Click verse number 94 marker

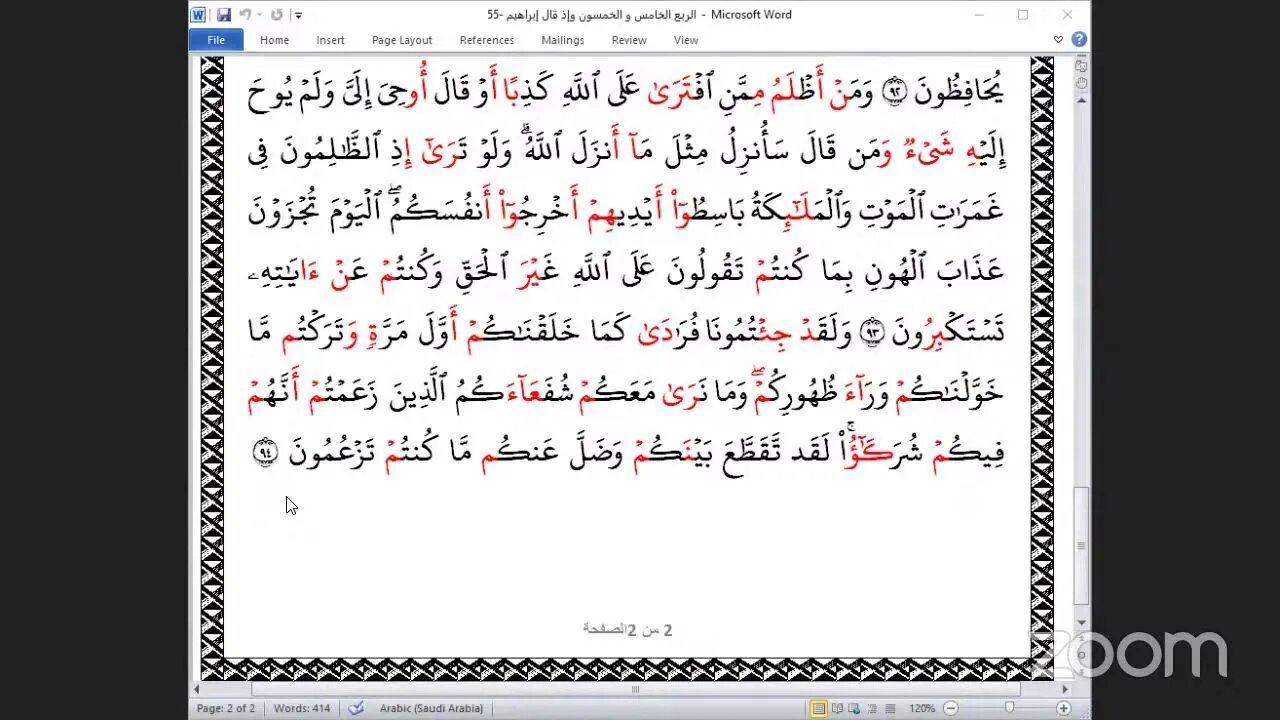(x=265, y=453)
